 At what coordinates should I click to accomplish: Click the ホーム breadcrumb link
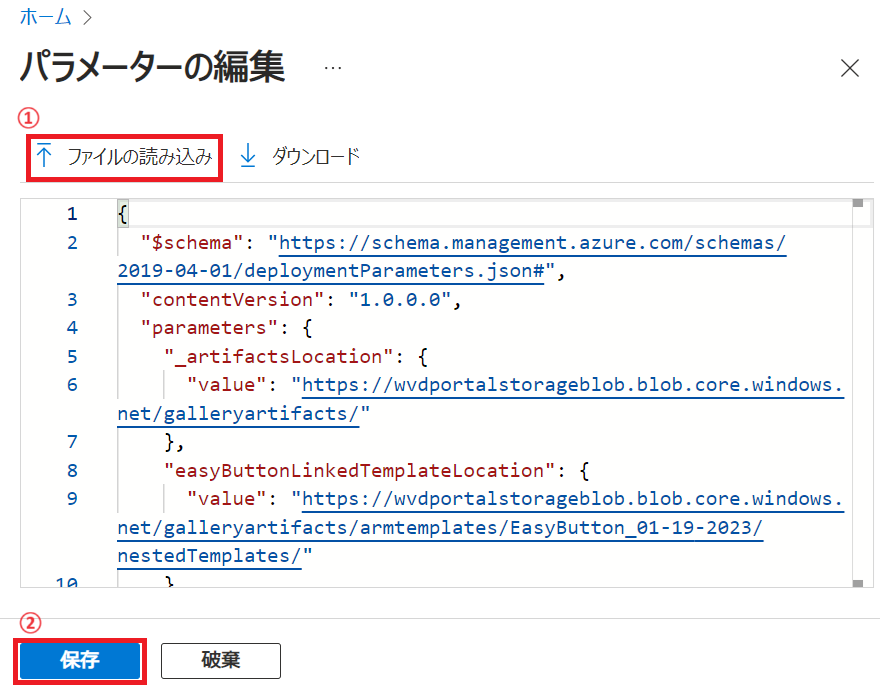tap(45, 17)
